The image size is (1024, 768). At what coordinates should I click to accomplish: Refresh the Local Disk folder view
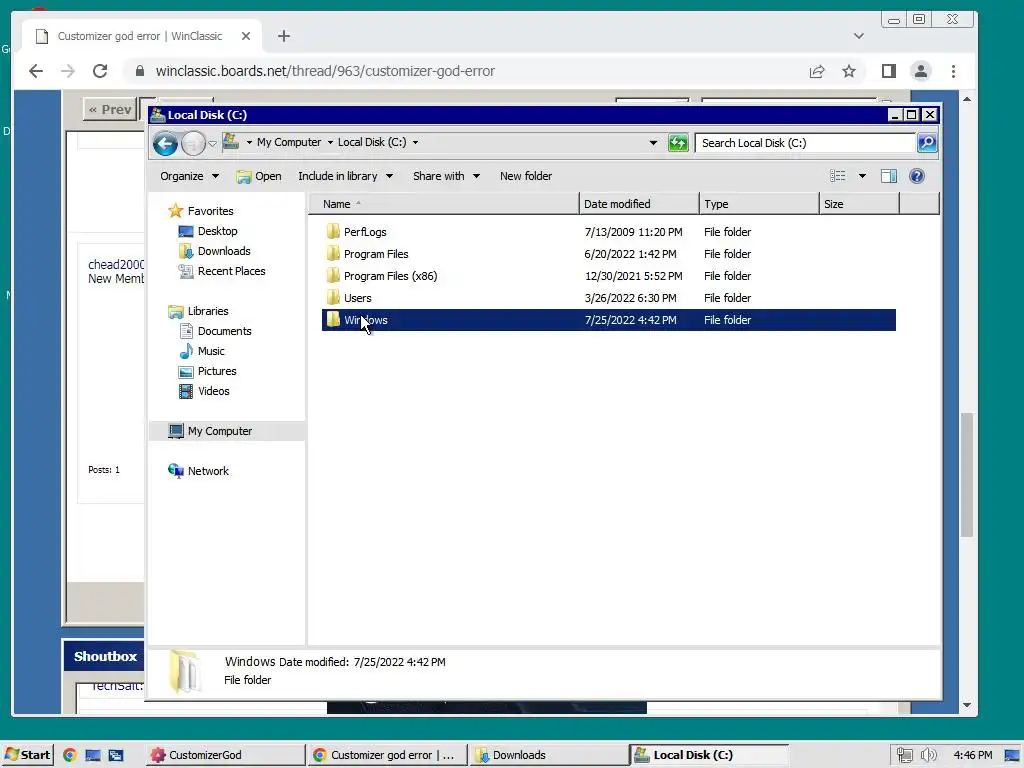point(678,142)
